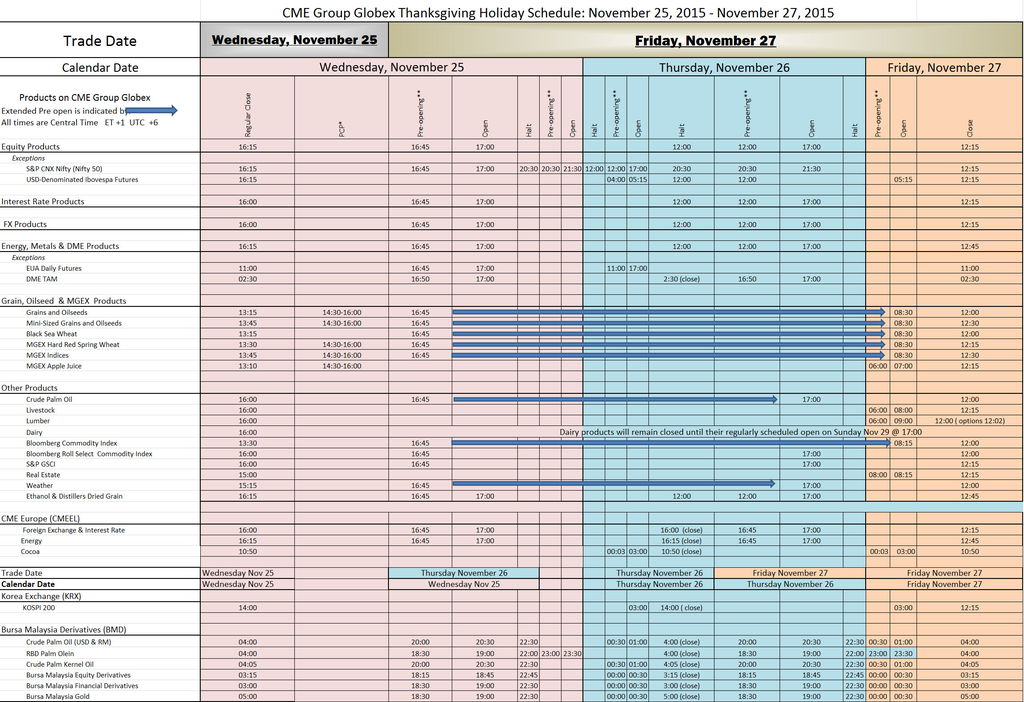1024x702 pixels.
Task: Select the "FX Products" row label
Action: 25,224
